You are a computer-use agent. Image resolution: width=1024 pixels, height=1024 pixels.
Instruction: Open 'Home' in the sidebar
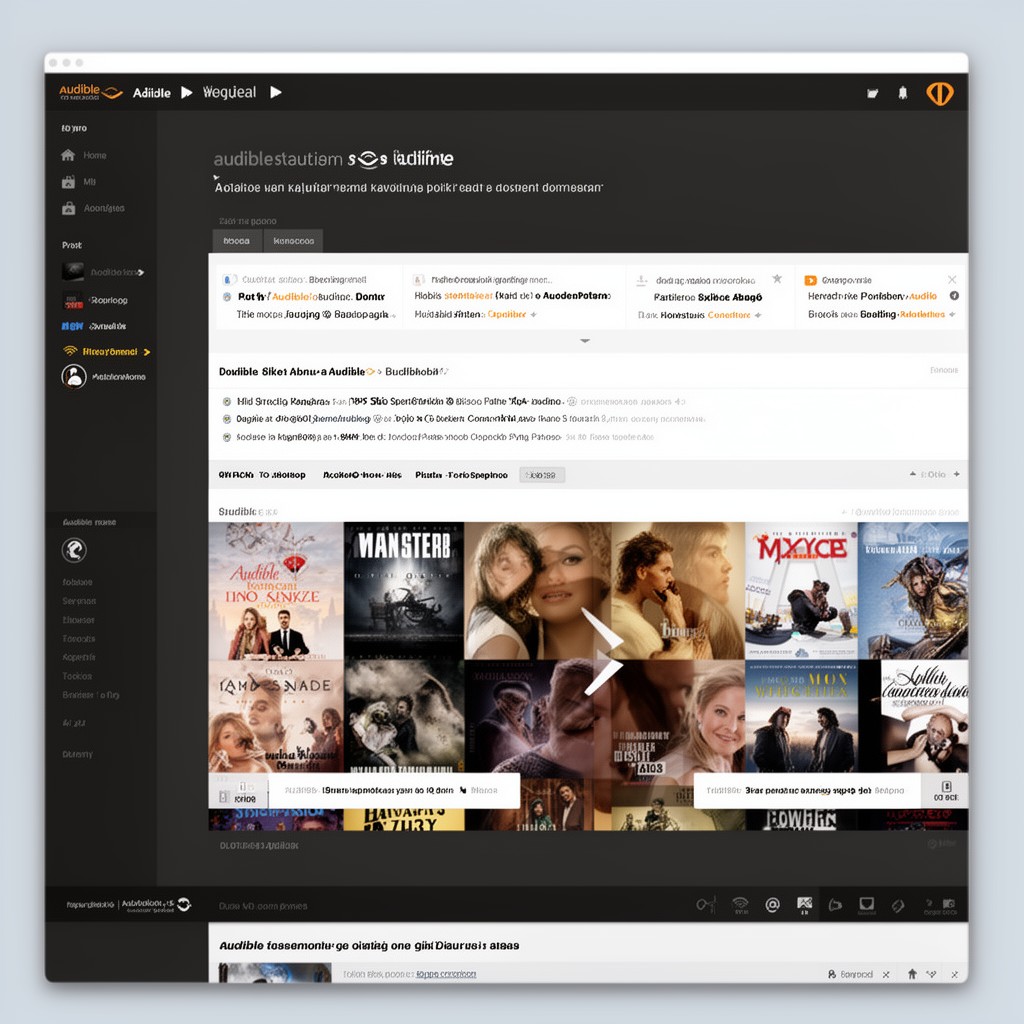95,155
